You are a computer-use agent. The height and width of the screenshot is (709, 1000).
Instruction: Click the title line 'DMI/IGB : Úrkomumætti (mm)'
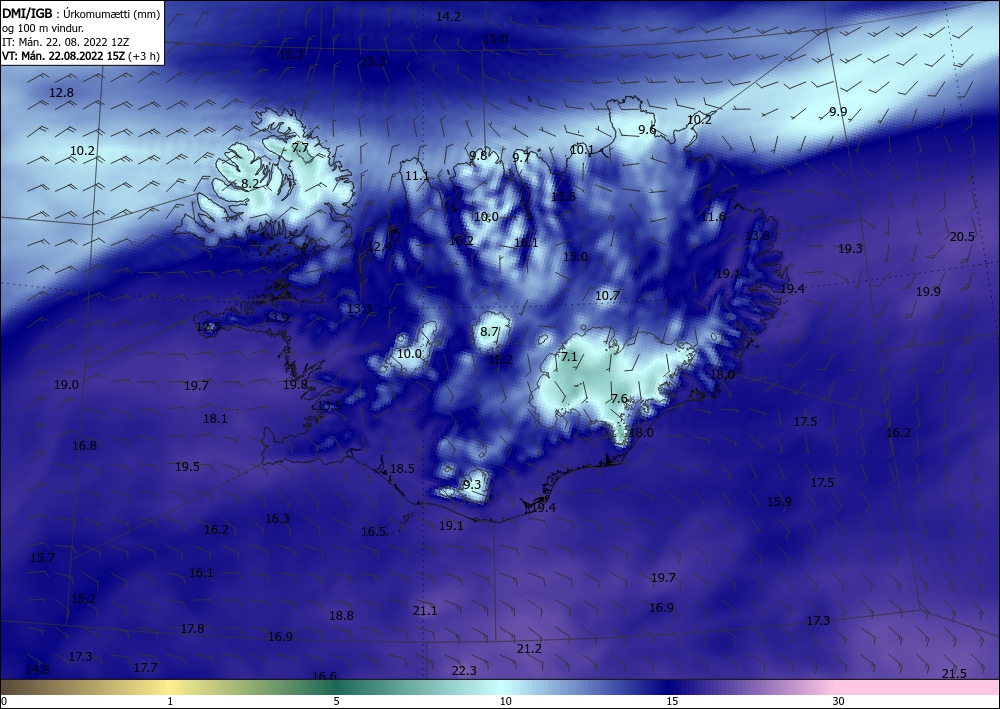click(x=81, y=13)
